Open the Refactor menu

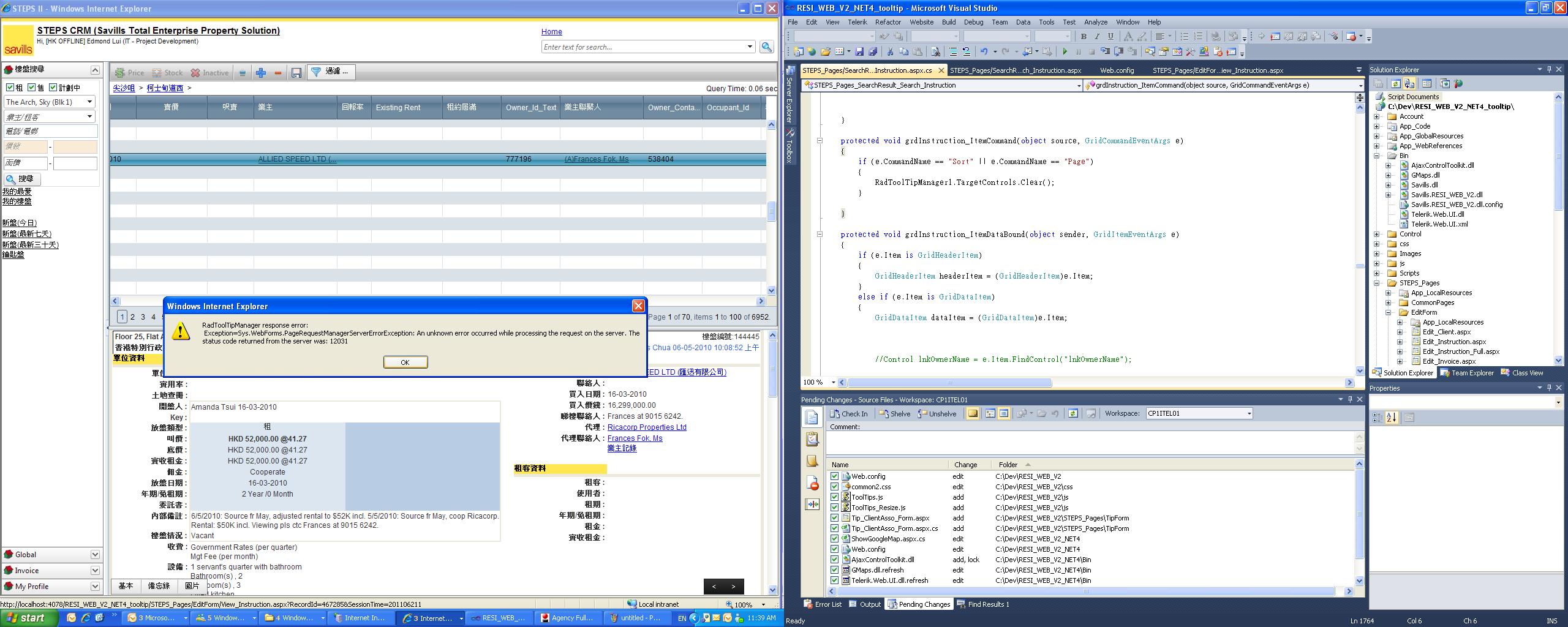[x=888, y=22]
